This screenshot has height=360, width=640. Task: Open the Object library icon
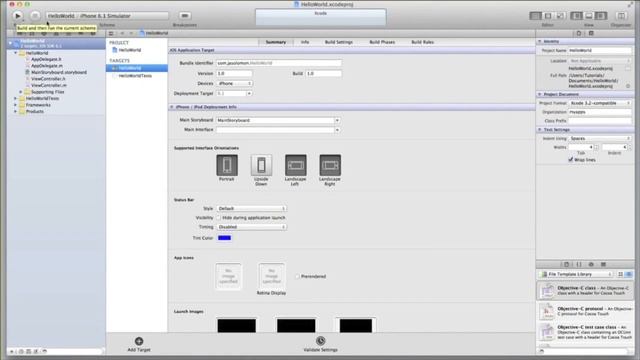[591, 264]
